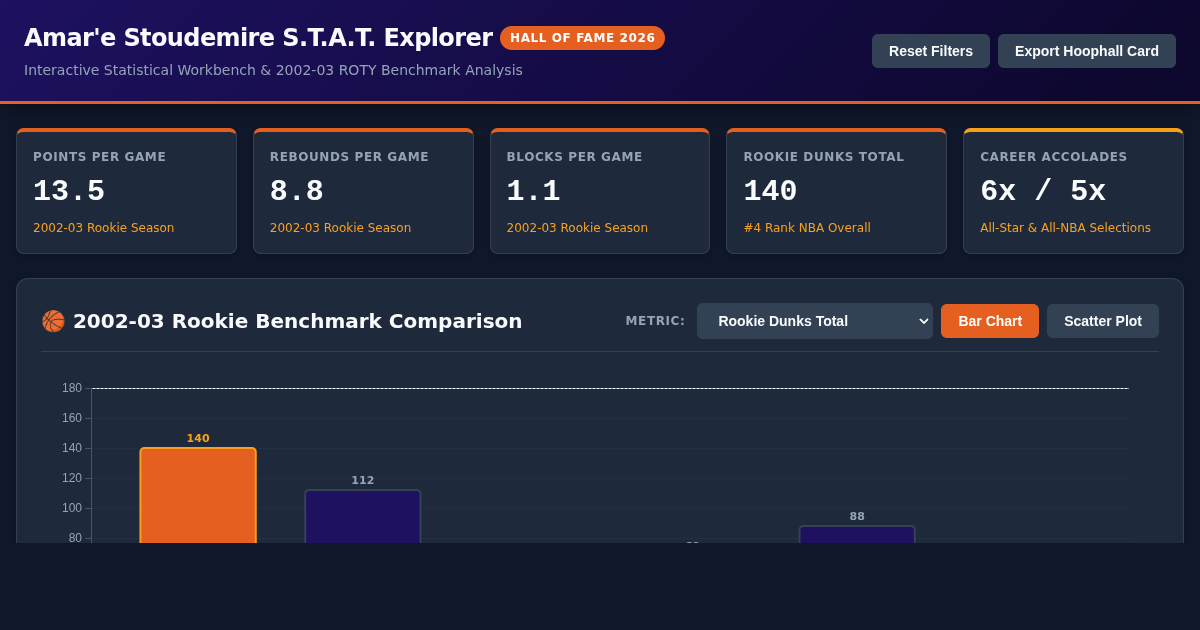Select the Points Per Game stat card
The width and height of the screenshot is (1200, 630).
tap(126, 191)
